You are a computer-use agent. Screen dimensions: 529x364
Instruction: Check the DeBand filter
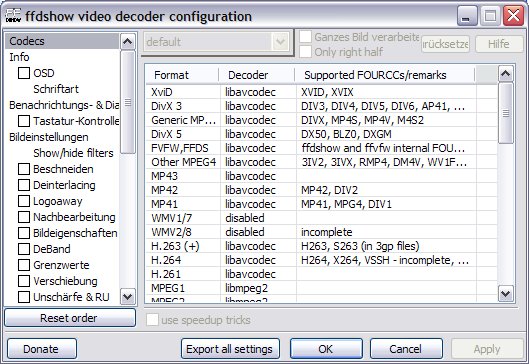coord(24,249)
